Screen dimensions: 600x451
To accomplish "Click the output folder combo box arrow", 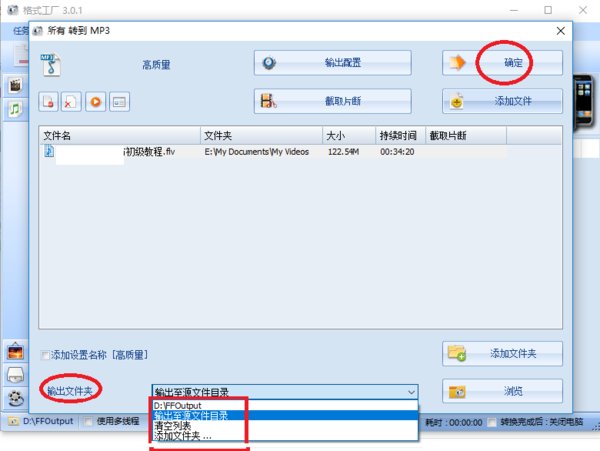I will 411,392.
